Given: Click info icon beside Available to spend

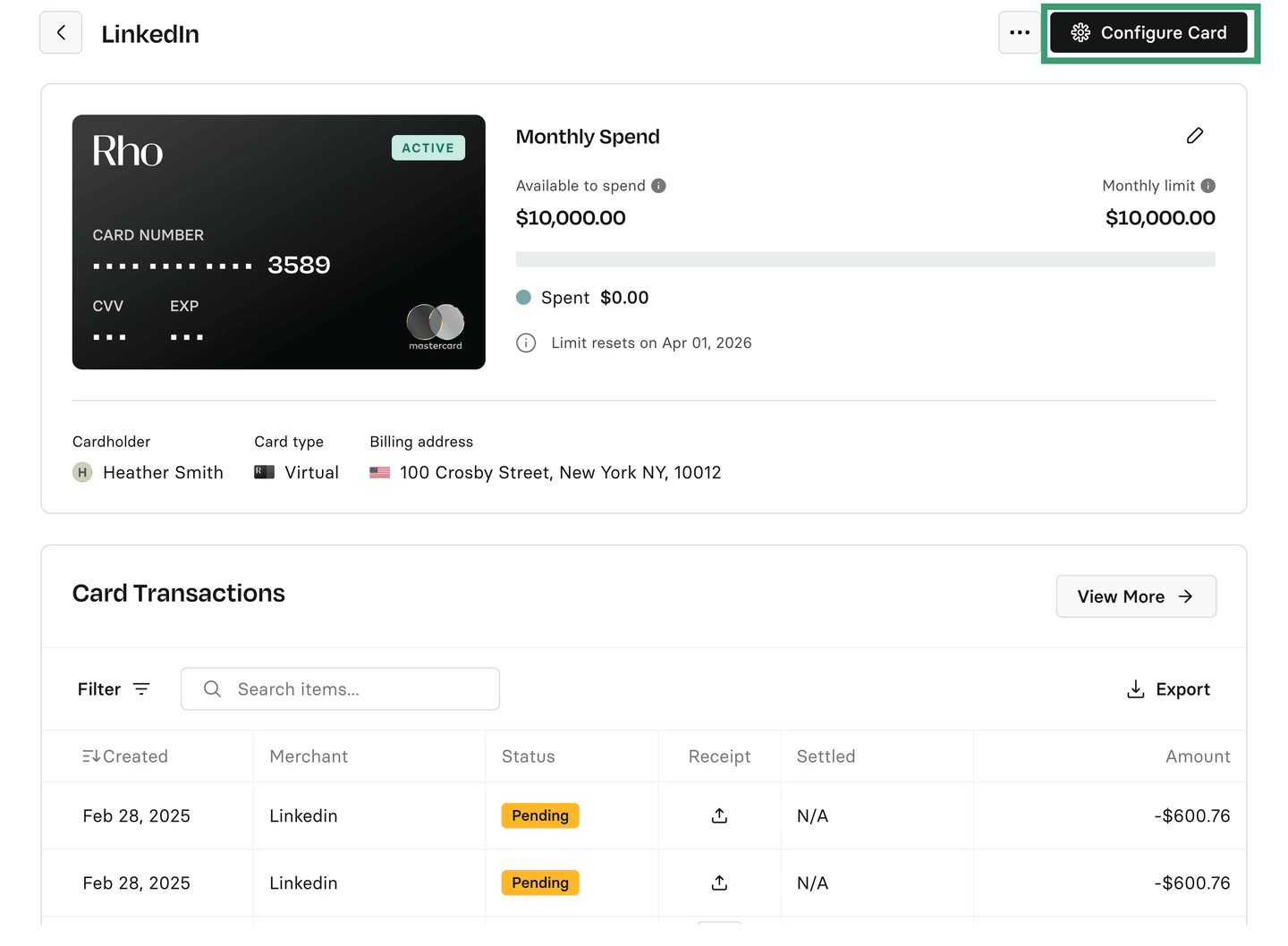Looking at the screenshot, I should click(x=658, y=186).
